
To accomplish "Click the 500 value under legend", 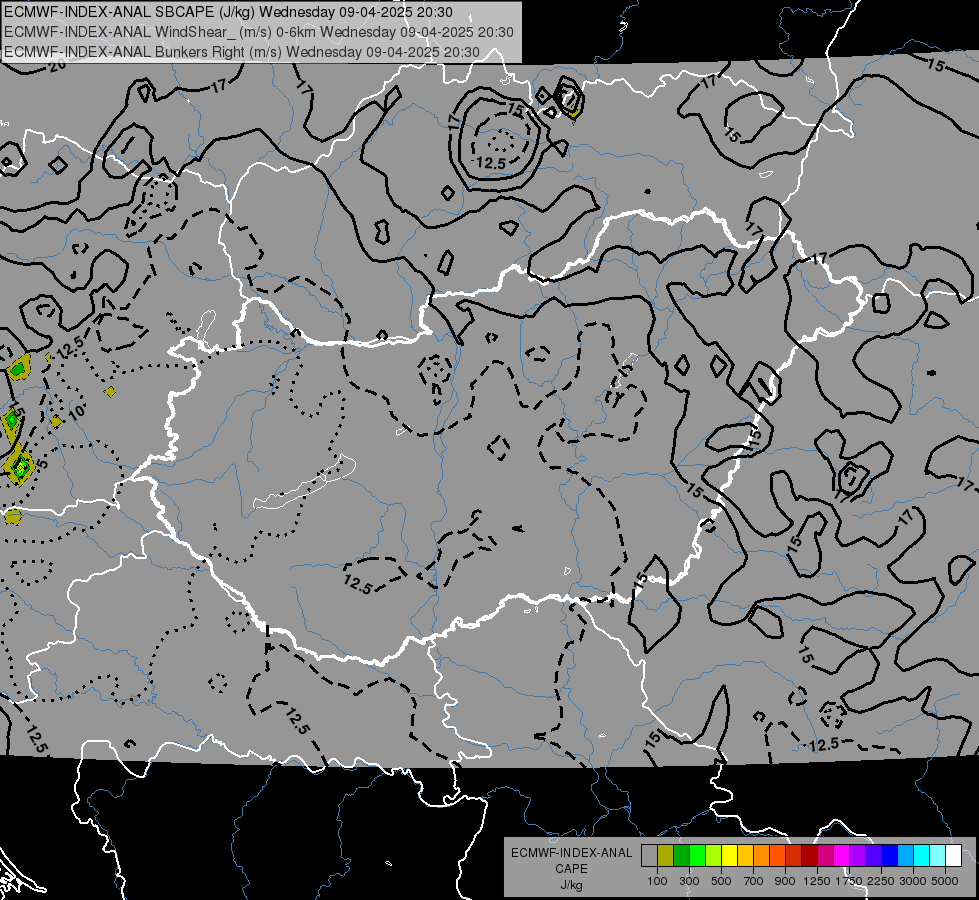I will pyautogui.click(x=721, y=881).
